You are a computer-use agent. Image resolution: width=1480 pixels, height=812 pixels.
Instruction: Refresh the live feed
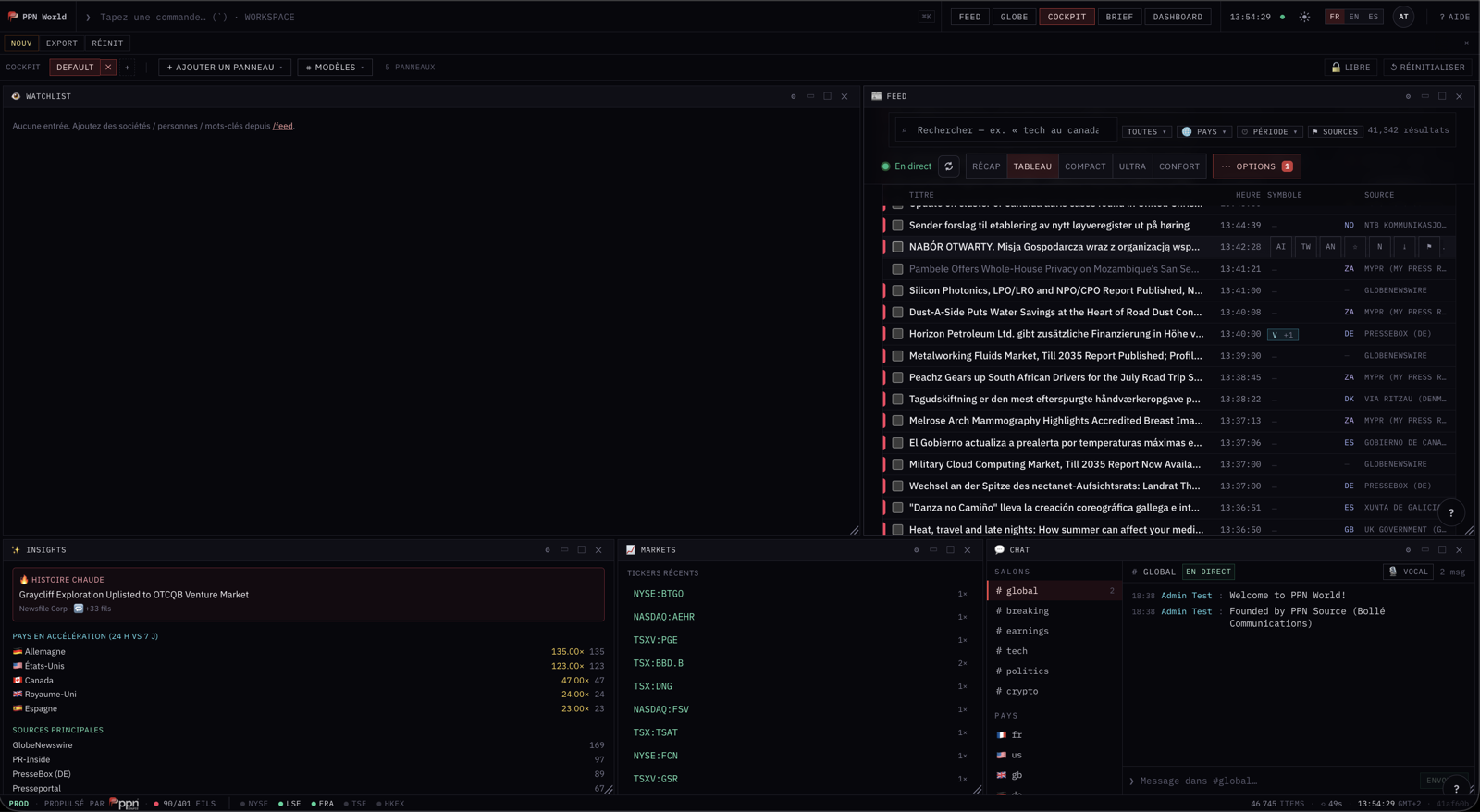(x=948, y=166)
